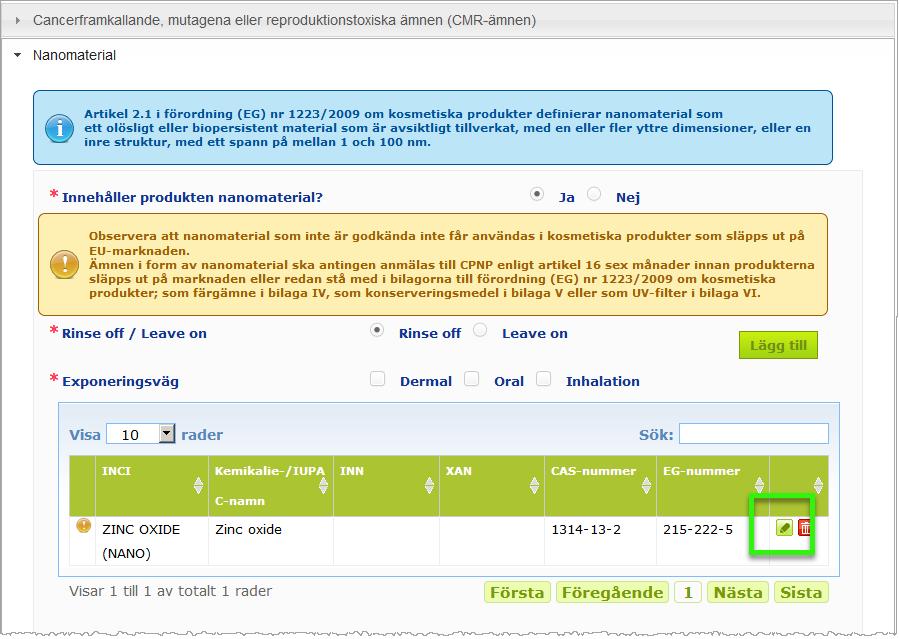Select Ja for Innehåller produkten nanomaterial
The image size is (899, 639).
537,194
